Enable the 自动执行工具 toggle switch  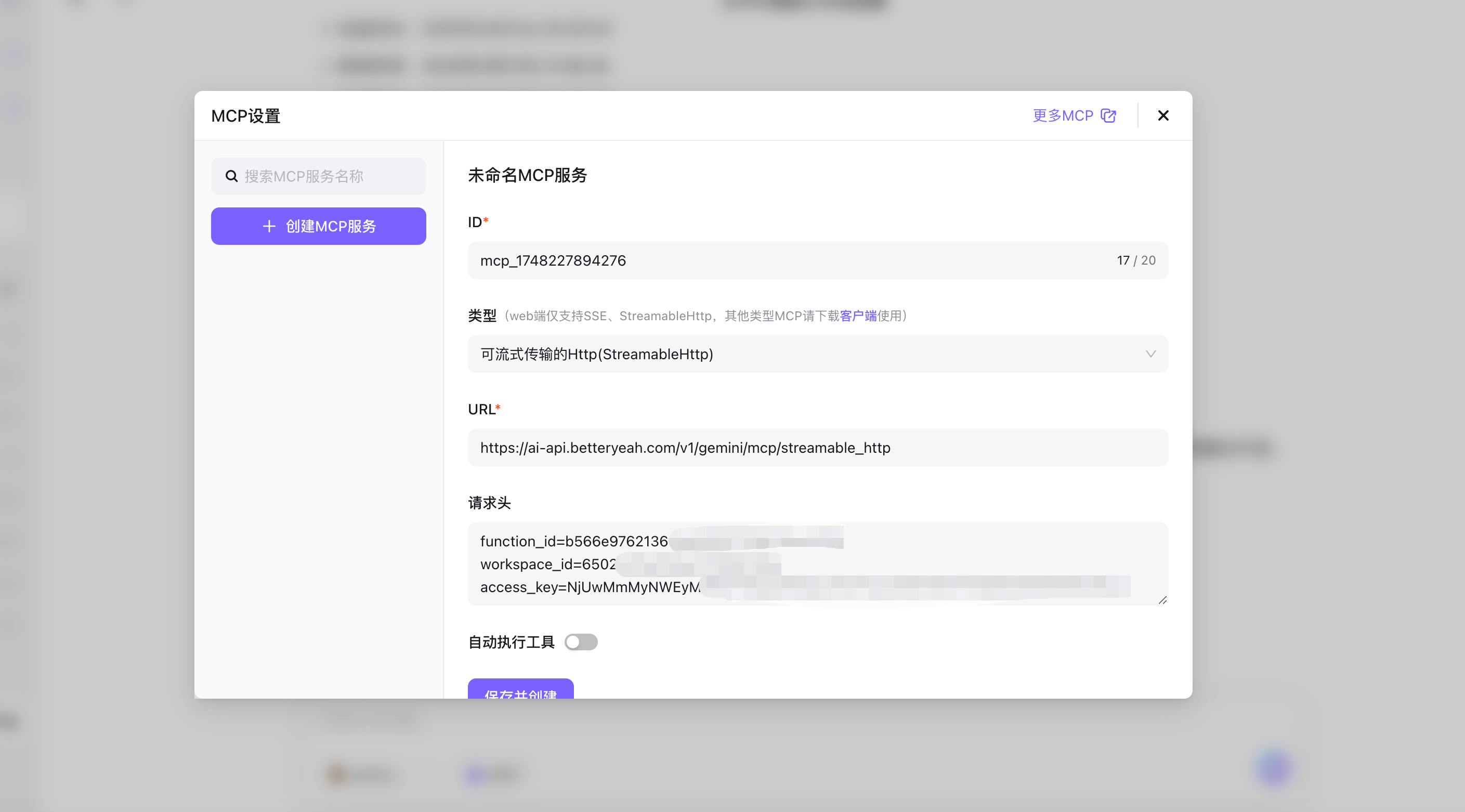tap(581, 642)
